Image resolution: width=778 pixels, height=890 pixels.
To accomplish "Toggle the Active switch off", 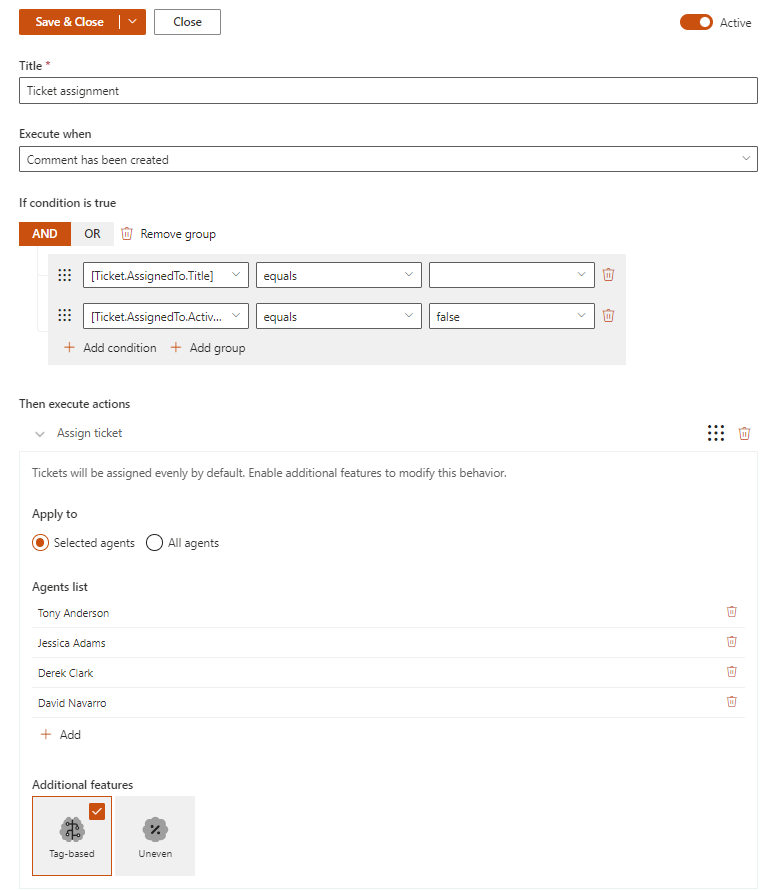I will (696, 22).
